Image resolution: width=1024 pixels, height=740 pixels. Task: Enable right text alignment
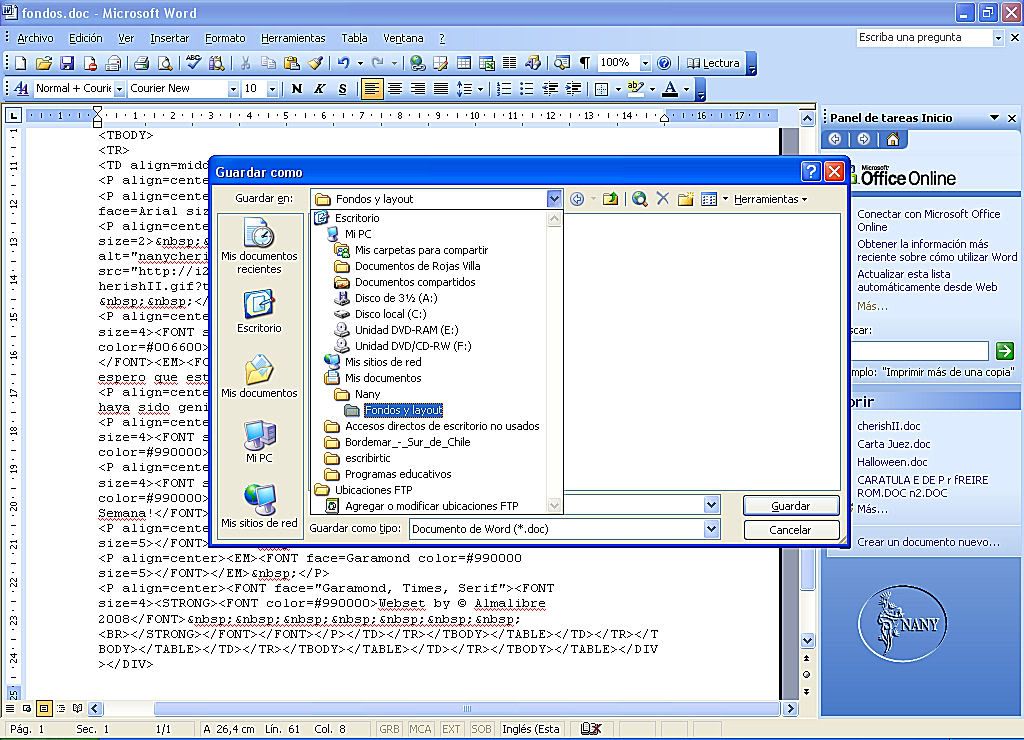pos(418,89)
